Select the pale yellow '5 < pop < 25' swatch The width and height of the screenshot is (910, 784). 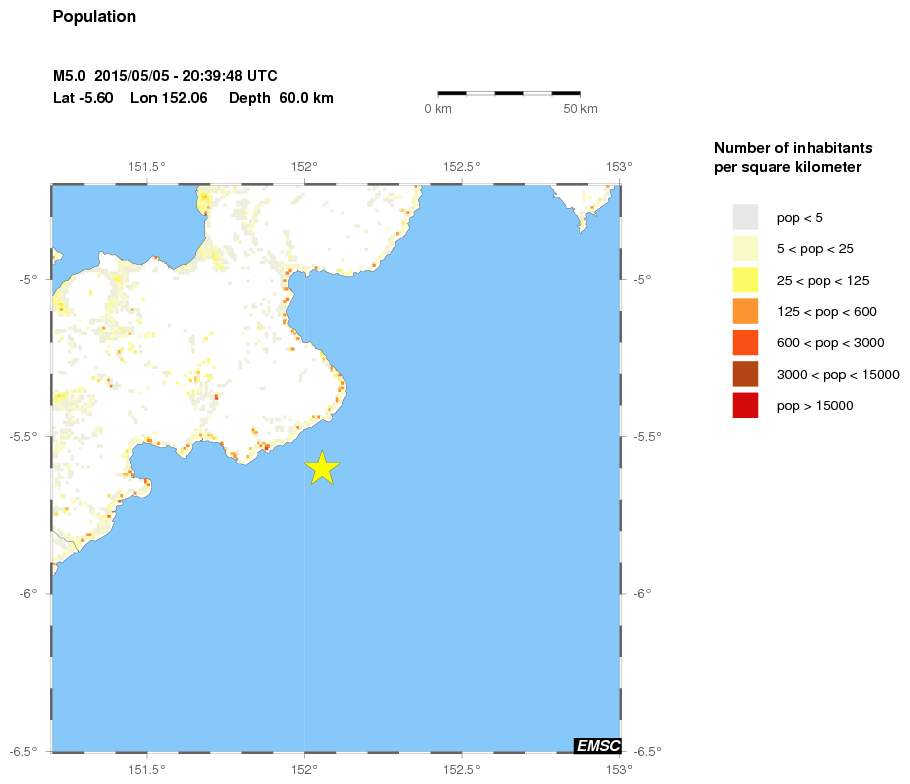click(x=745, y=248)
